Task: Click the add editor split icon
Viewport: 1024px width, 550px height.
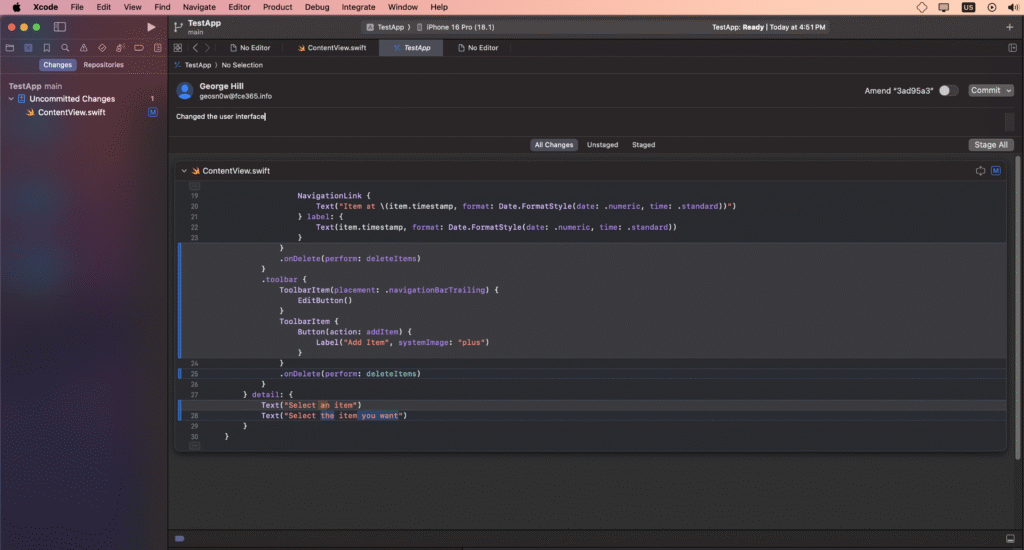Action: coord(1012,48)
